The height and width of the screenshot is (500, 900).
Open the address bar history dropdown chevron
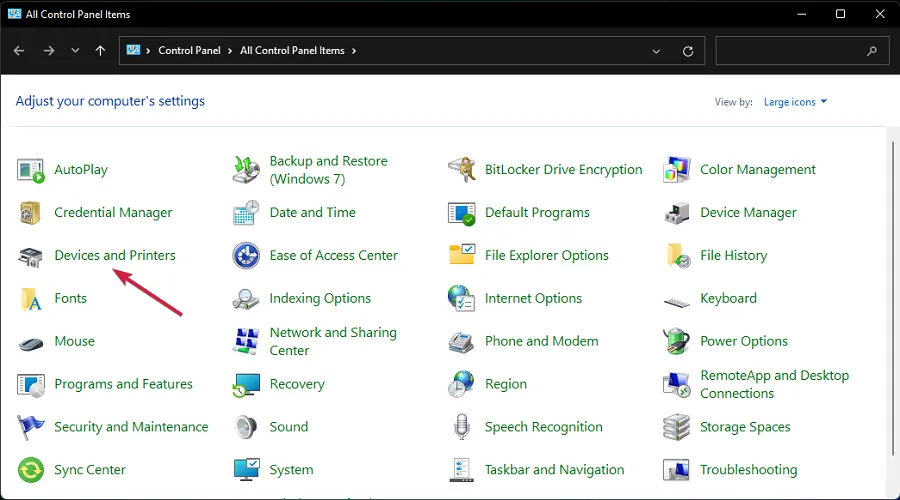tap(656, 51)
